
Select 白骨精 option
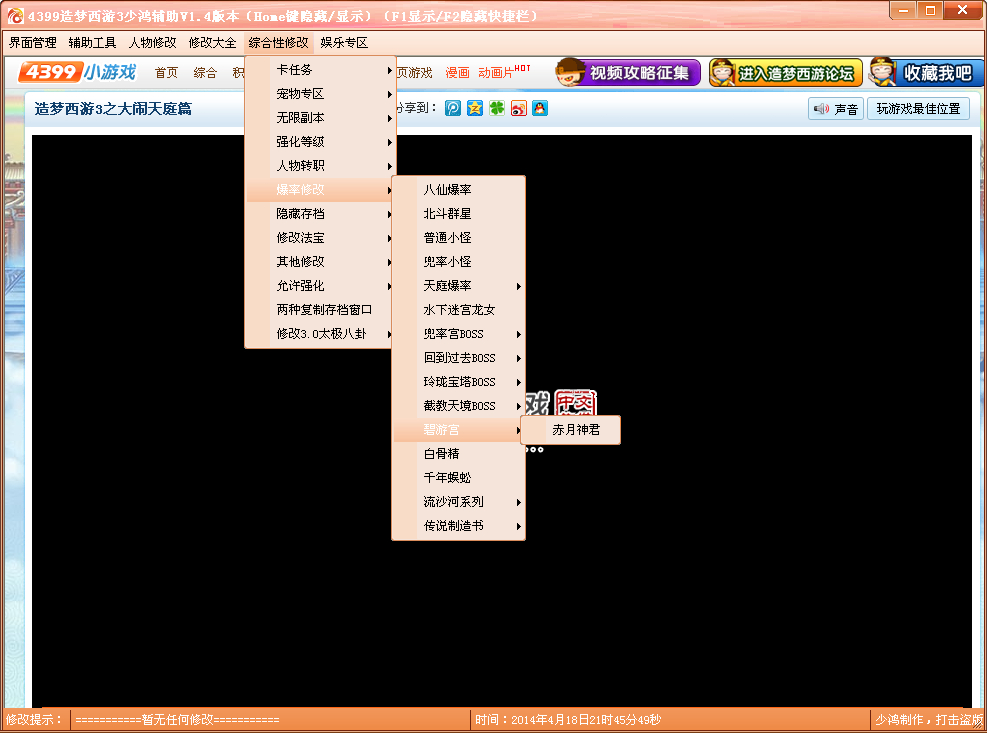click(x=458, y=453)
